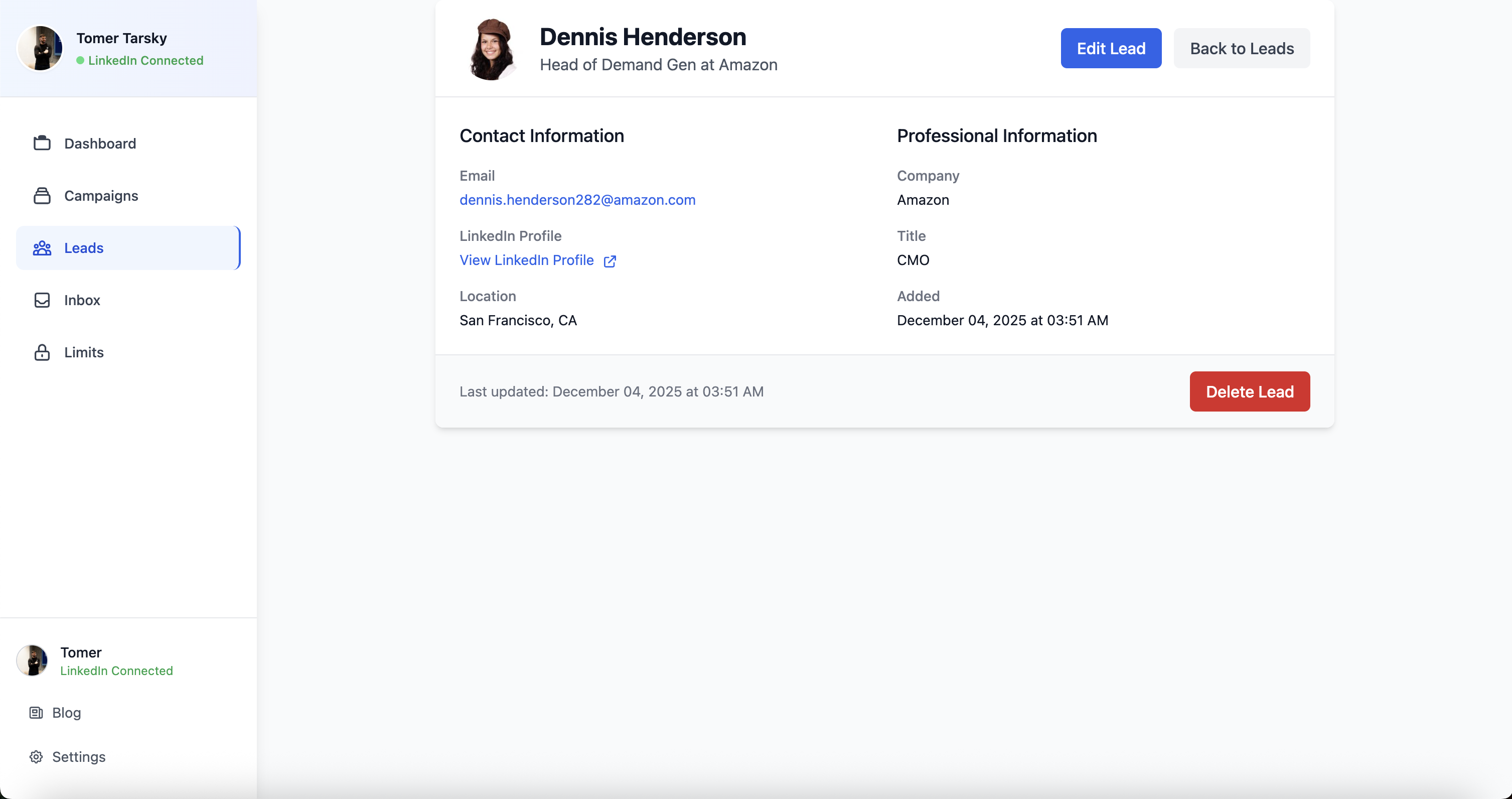Click the Inbox tray icon
Viewport: 1512px width, 799px height.
click(42, 300)
